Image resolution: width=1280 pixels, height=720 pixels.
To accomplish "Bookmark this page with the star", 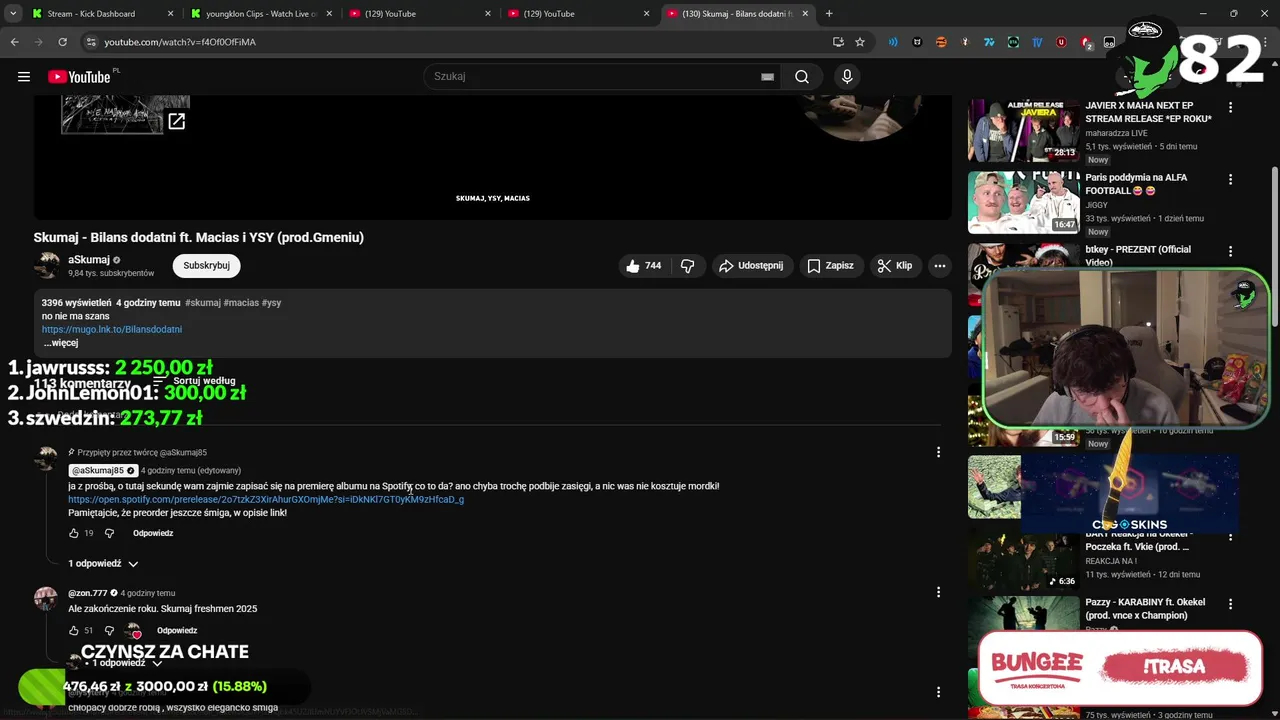I will 860,42.
